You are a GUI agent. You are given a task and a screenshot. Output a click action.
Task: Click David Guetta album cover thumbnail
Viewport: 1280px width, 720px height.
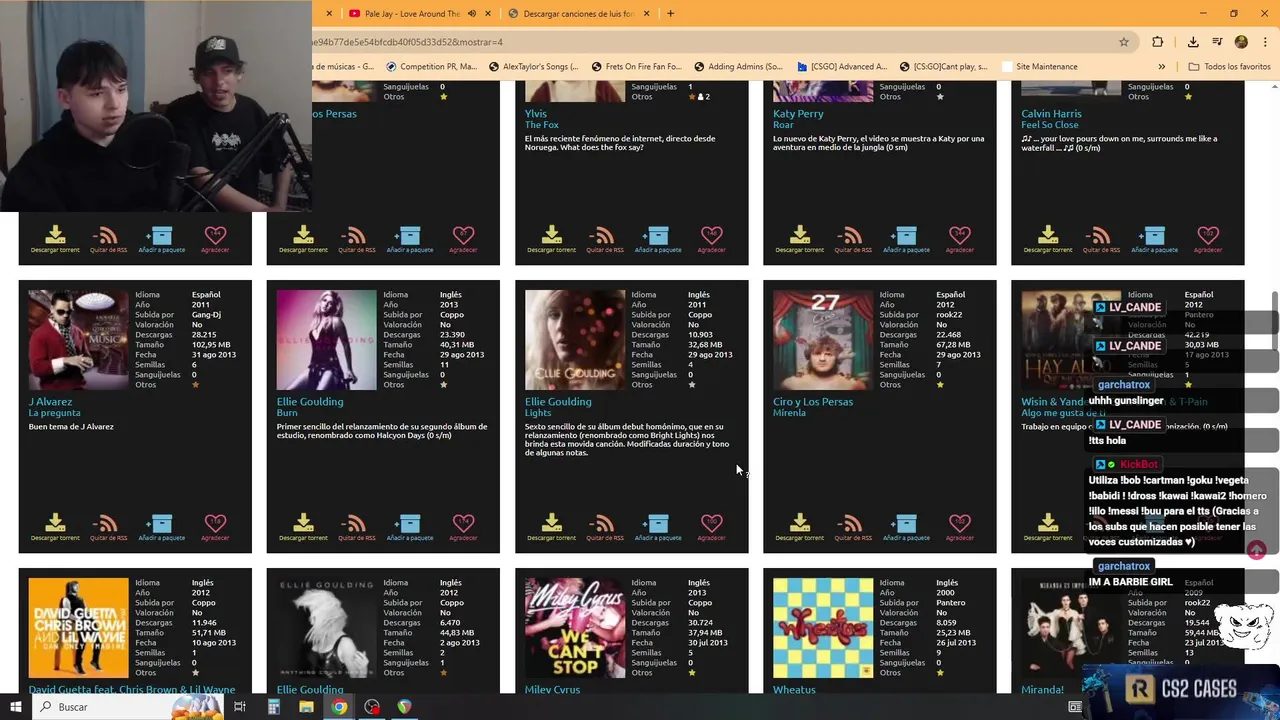point(78,628)
